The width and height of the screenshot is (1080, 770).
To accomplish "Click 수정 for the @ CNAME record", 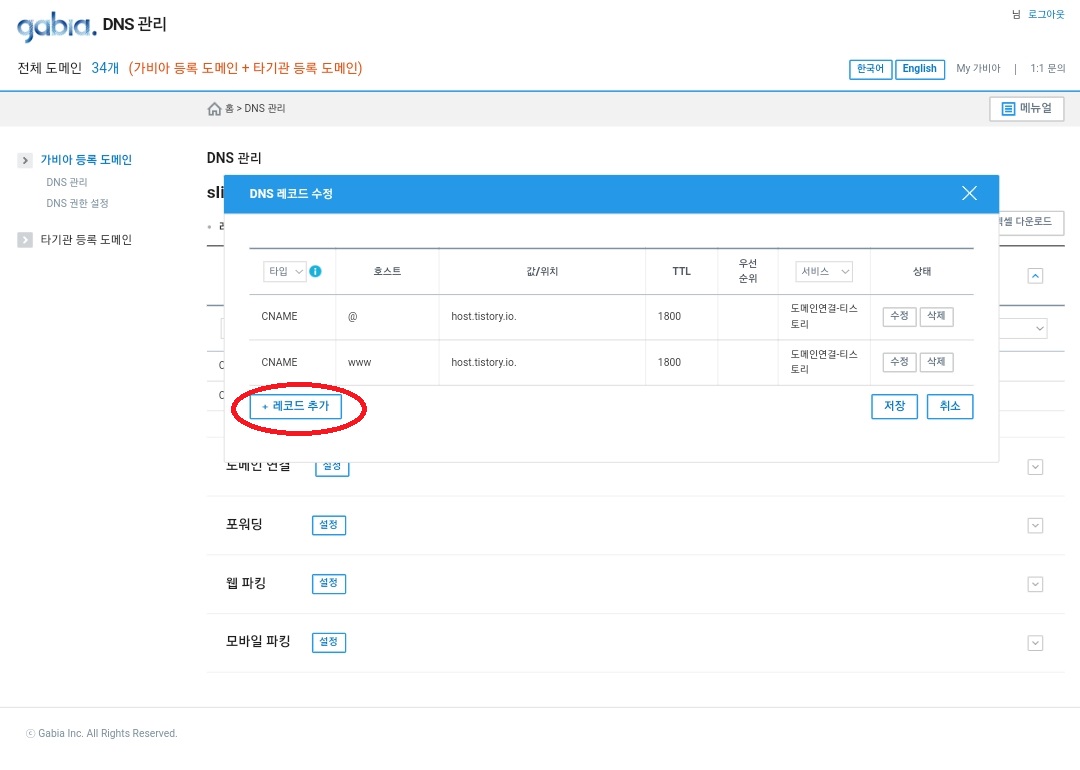I will 899,316.
